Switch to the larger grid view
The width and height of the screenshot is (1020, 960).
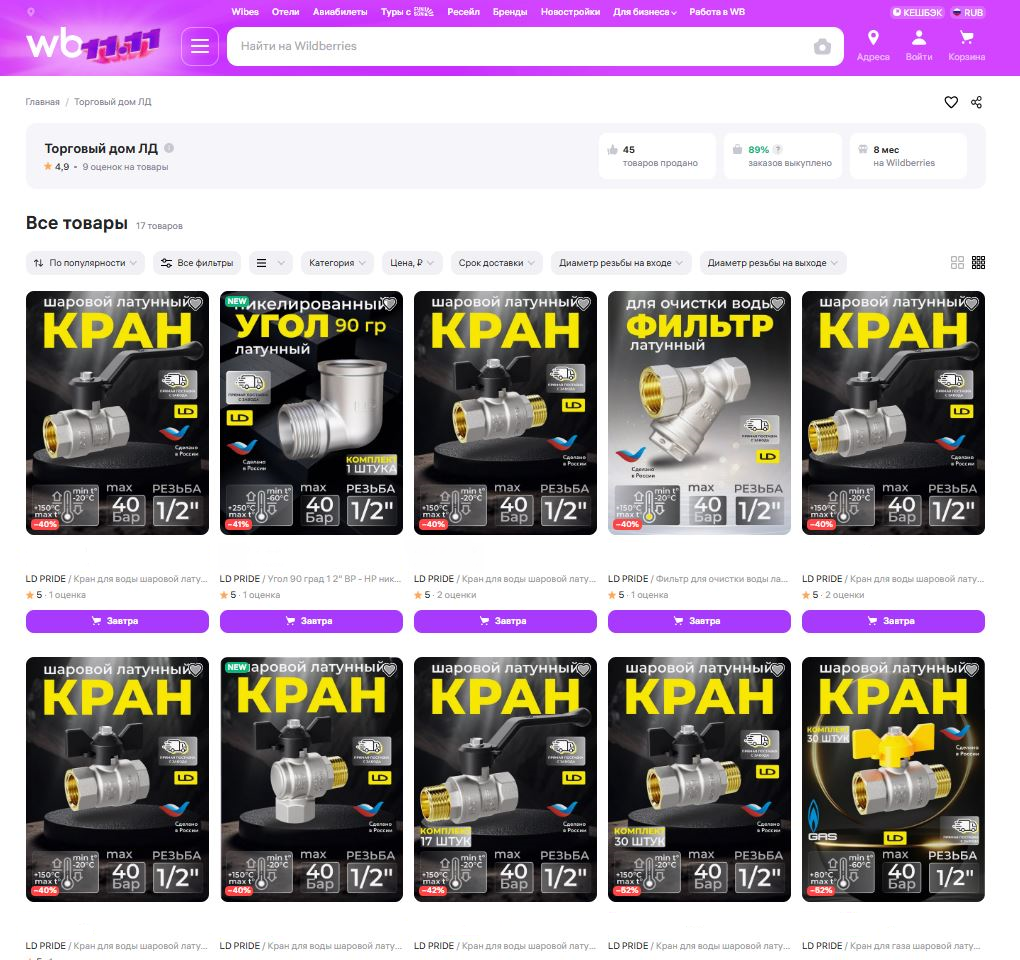[957, 263]
